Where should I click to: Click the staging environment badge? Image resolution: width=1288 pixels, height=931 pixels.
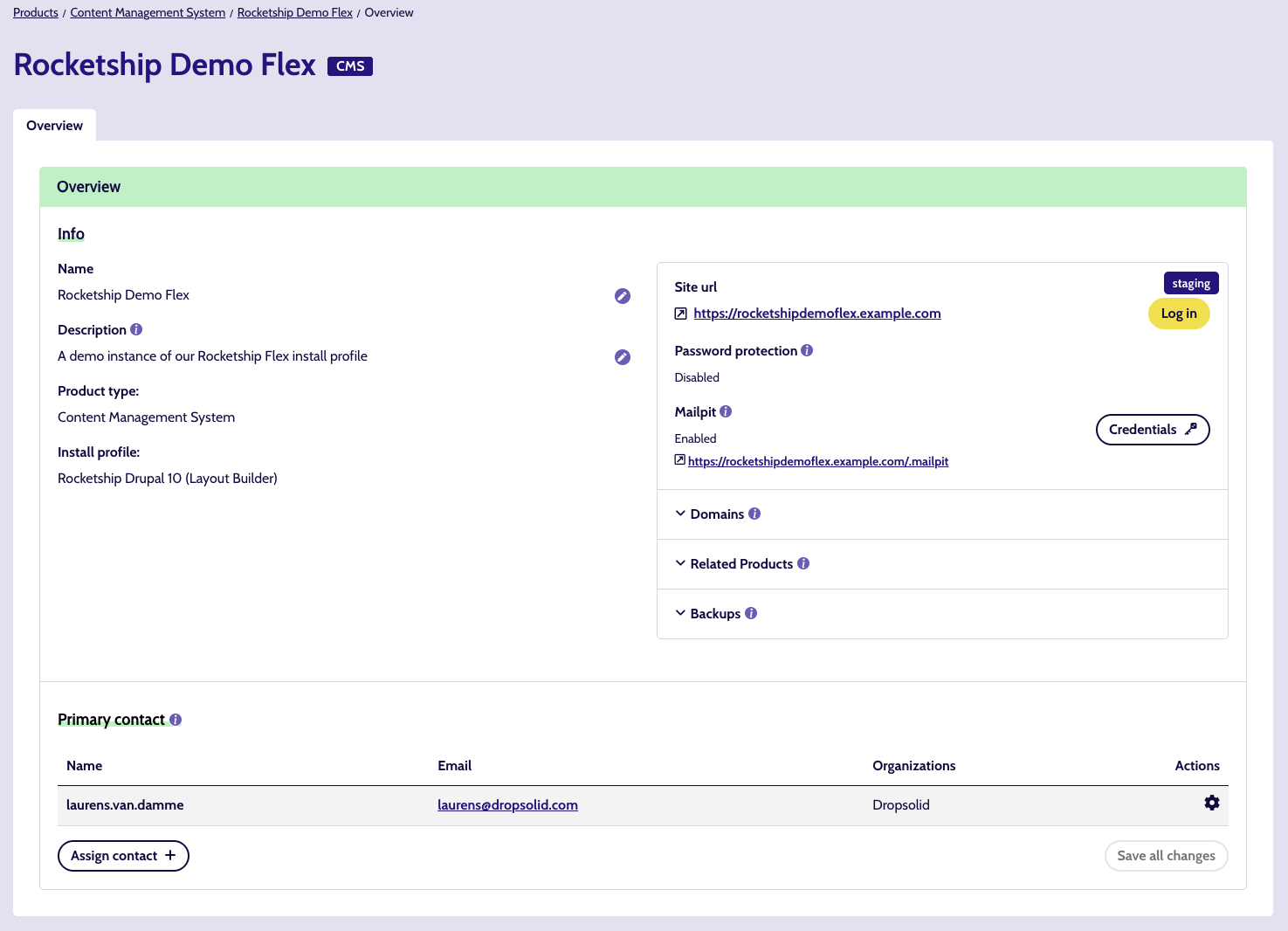[x=1191, y=283]
